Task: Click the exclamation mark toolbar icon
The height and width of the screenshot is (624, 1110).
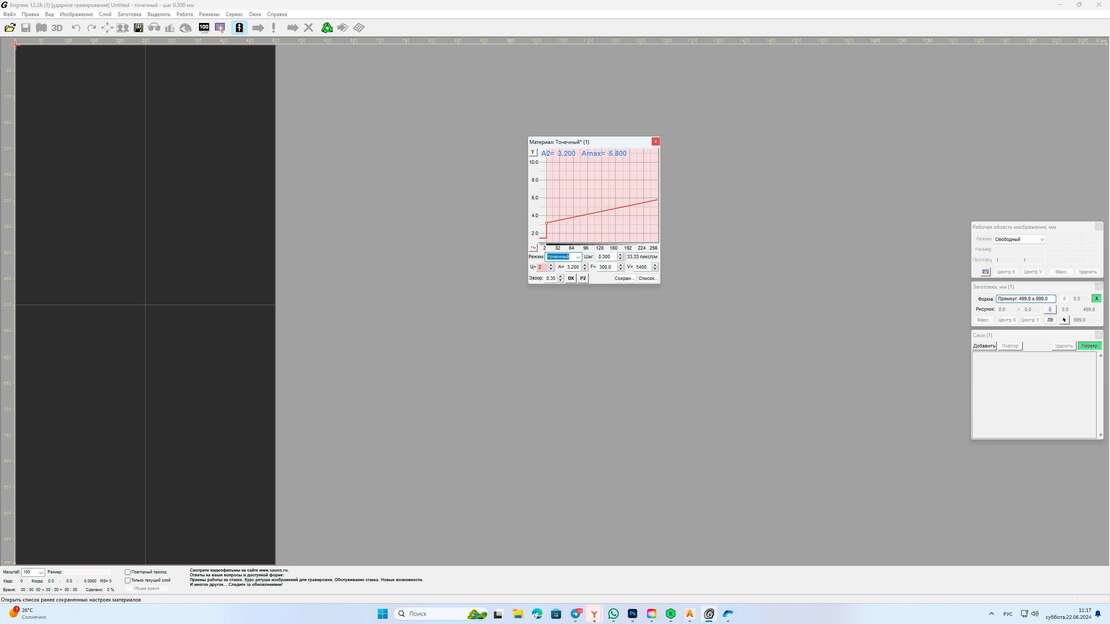Action: tap(273, 28)
